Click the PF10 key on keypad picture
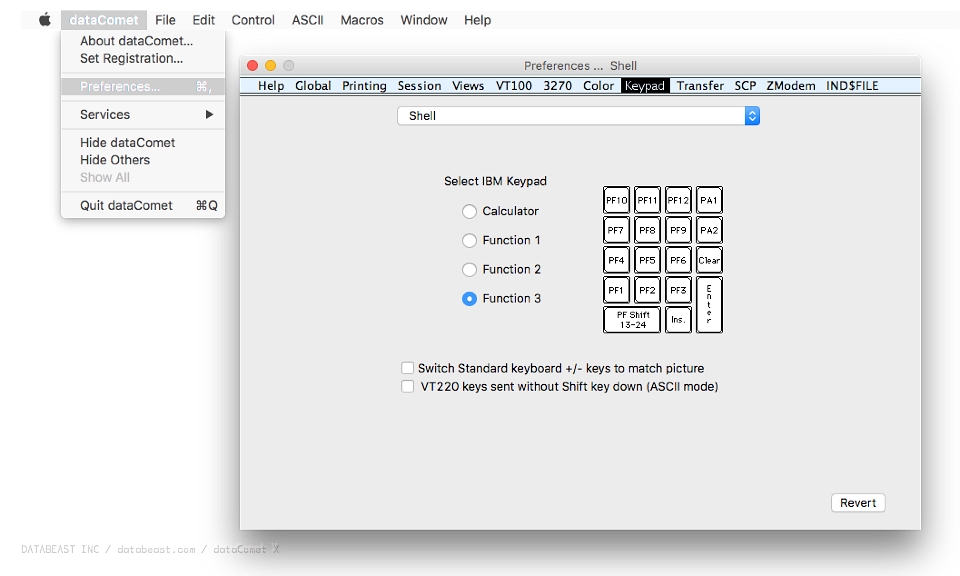The width and height of the screenshot is (960, 576). tap(616, 200)
